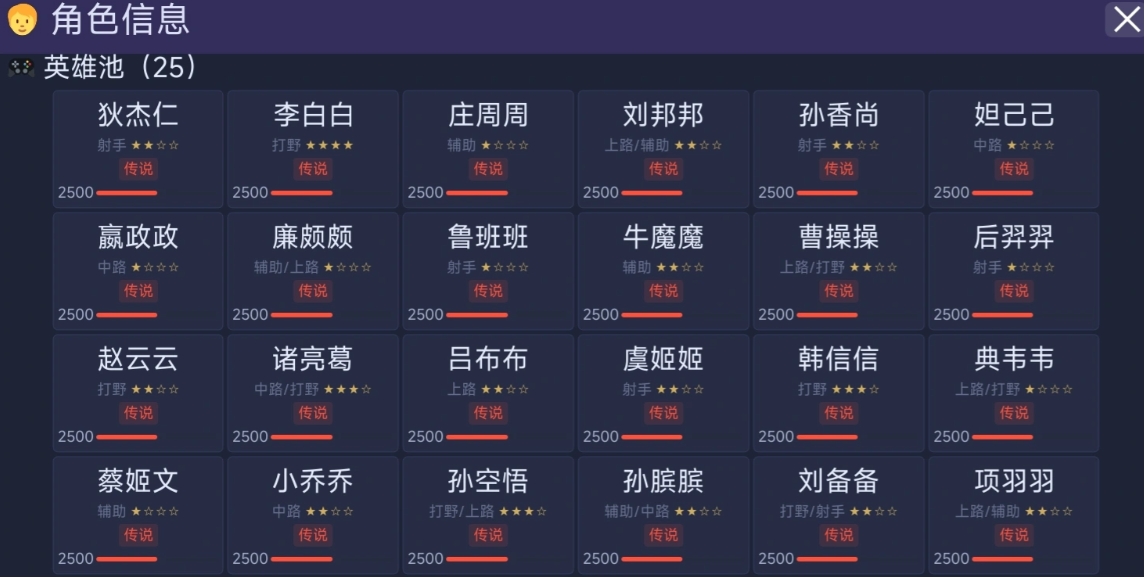Select the 孙香尚 hero card

pyautogui.click(x=838, y=150)
